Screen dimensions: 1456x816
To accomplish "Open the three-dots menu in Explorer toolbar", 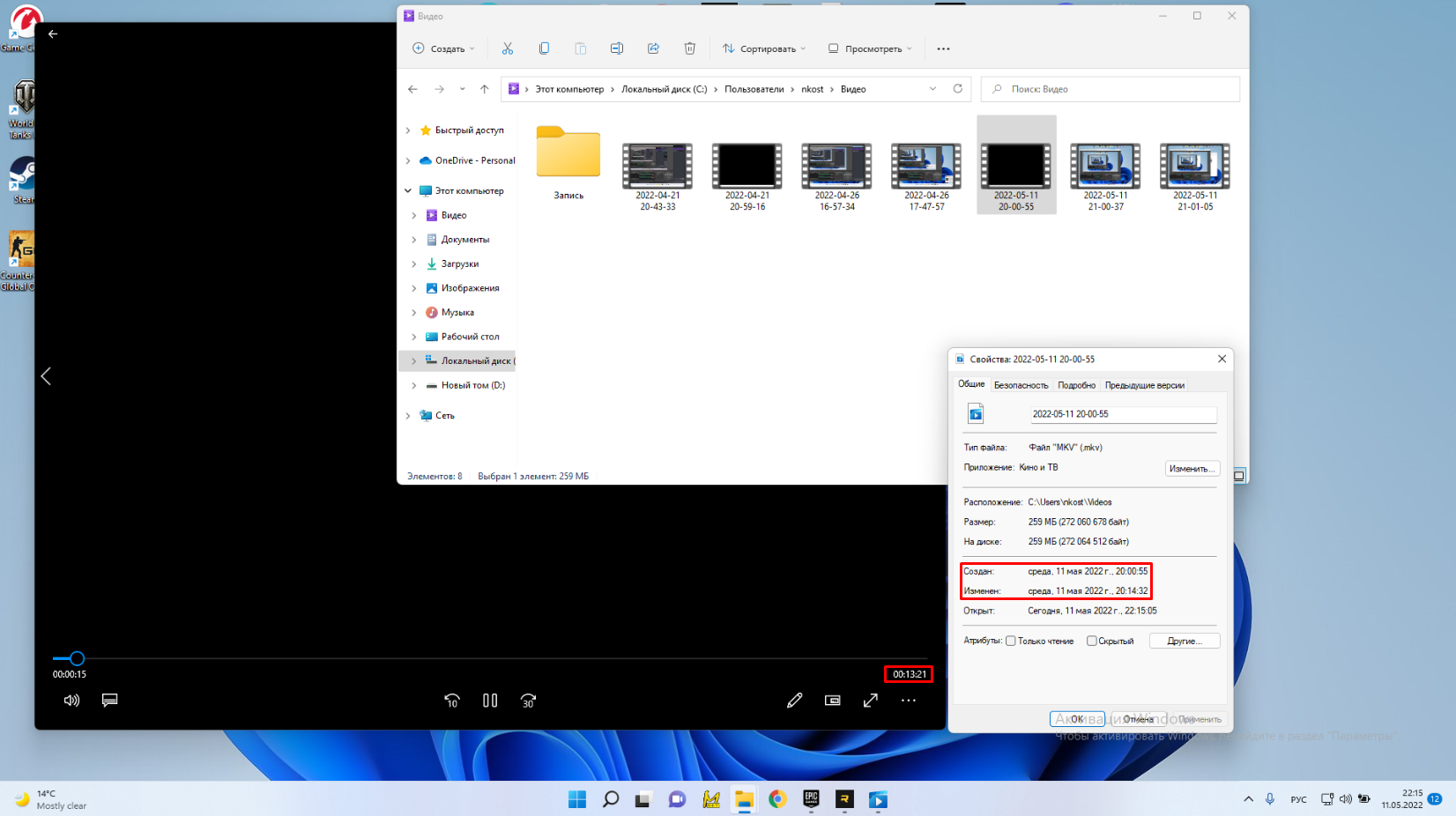I will tap(943, 48).
